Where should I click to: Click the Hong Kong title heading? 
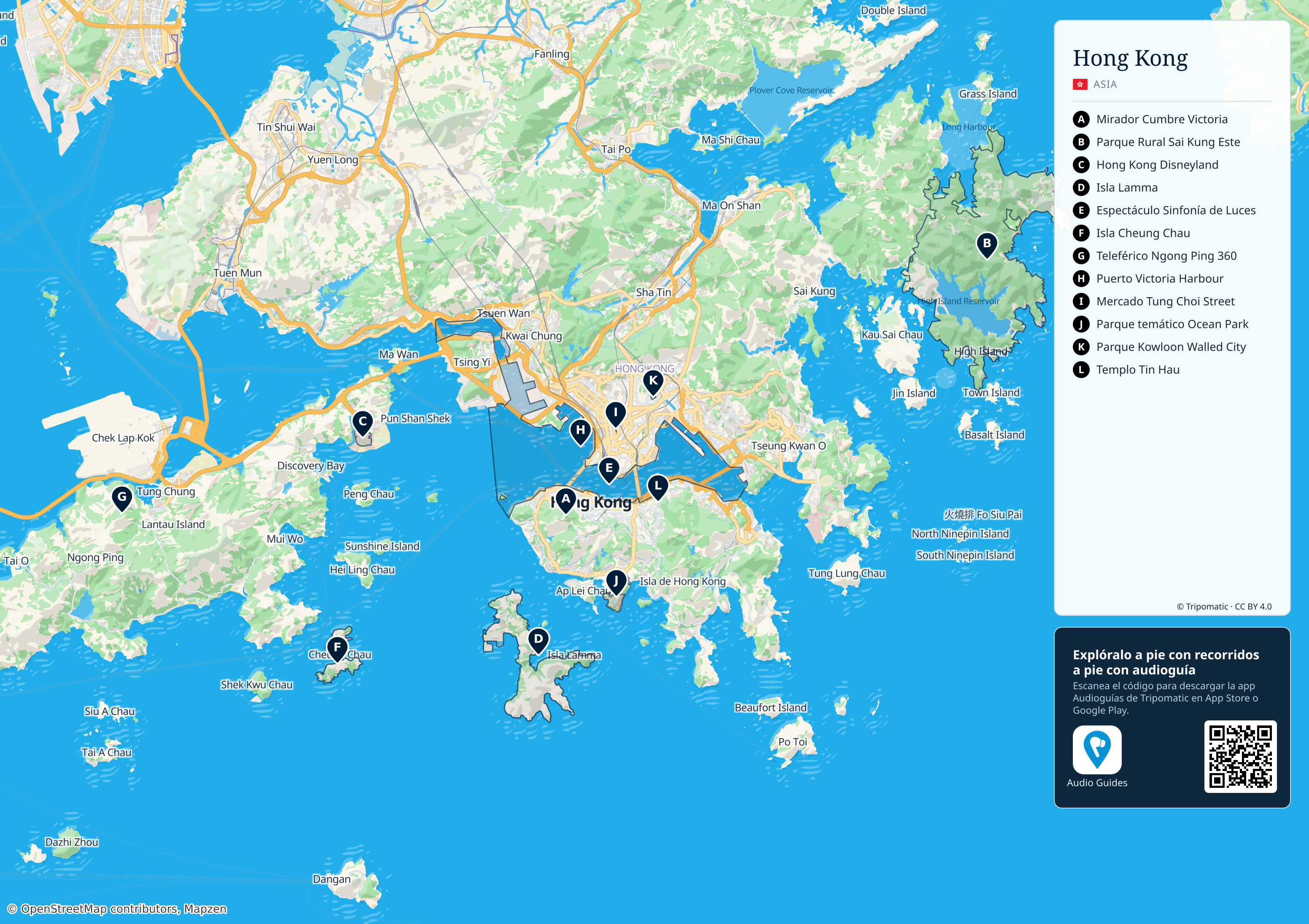pyautogui.click(x=1130, y=59)
